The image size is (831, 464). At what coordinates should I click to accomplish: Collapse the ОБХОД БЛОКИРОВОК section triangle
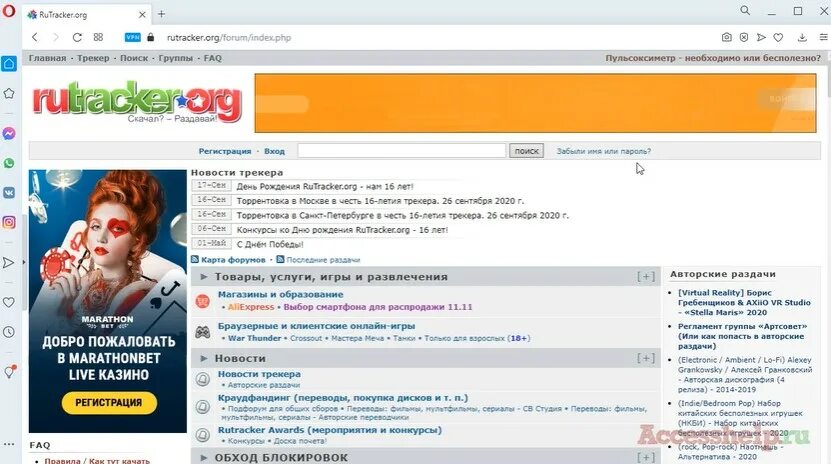[204, 457]
